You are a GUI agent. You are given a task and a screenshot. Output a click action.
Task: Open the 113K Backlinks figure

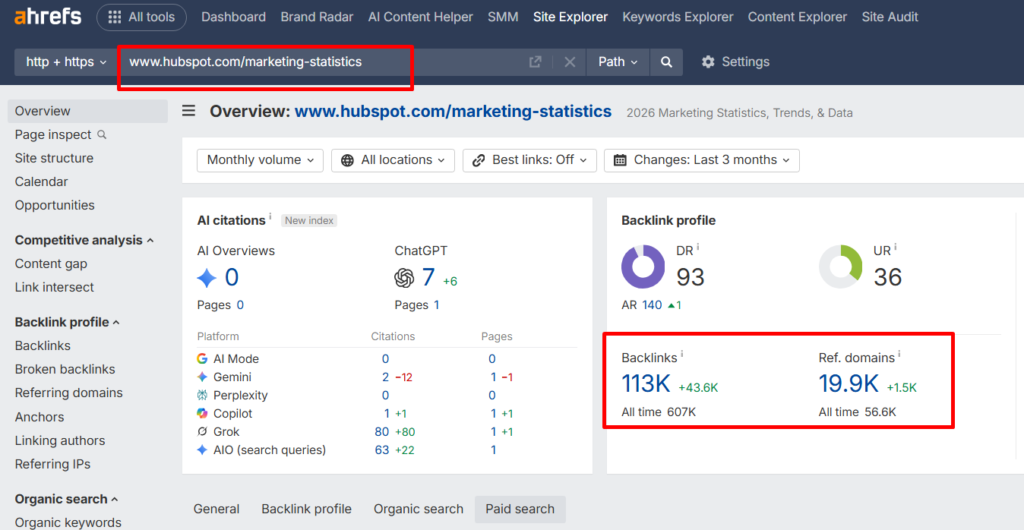pos(646,384)
